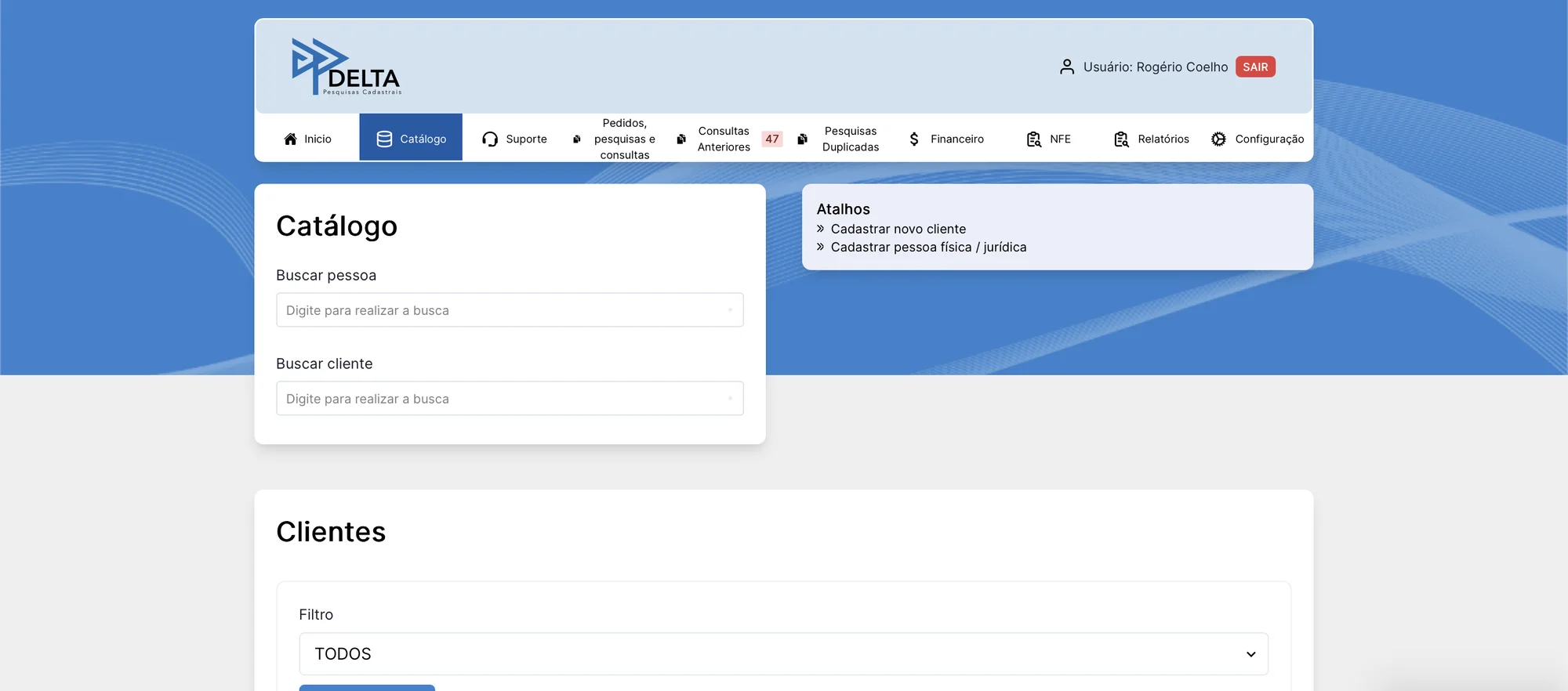Focus the Buscar pessoa search field
This screenshot has width=1568, height=691.
tap(510, 310)
